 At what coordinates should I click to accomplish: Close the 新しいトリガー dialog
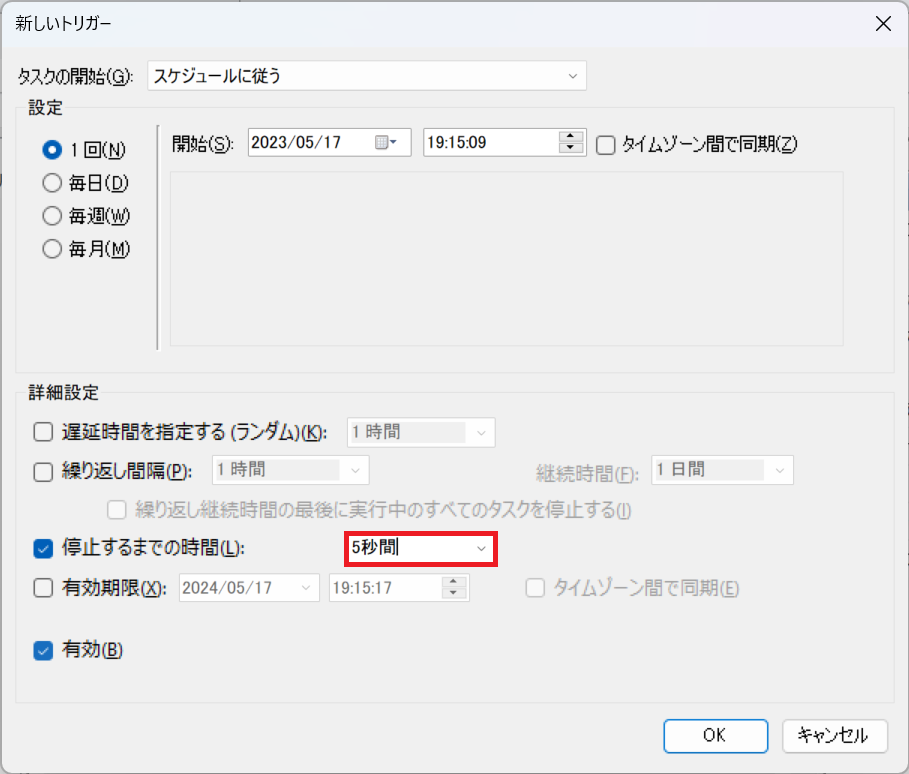(x=883, y=24)
